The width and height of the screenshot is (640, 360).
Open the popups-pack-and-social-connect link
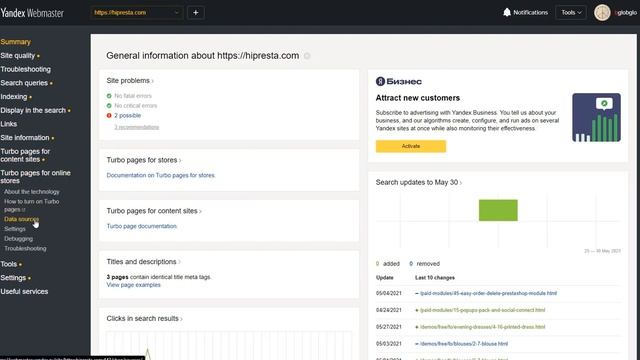coord(482,310)
